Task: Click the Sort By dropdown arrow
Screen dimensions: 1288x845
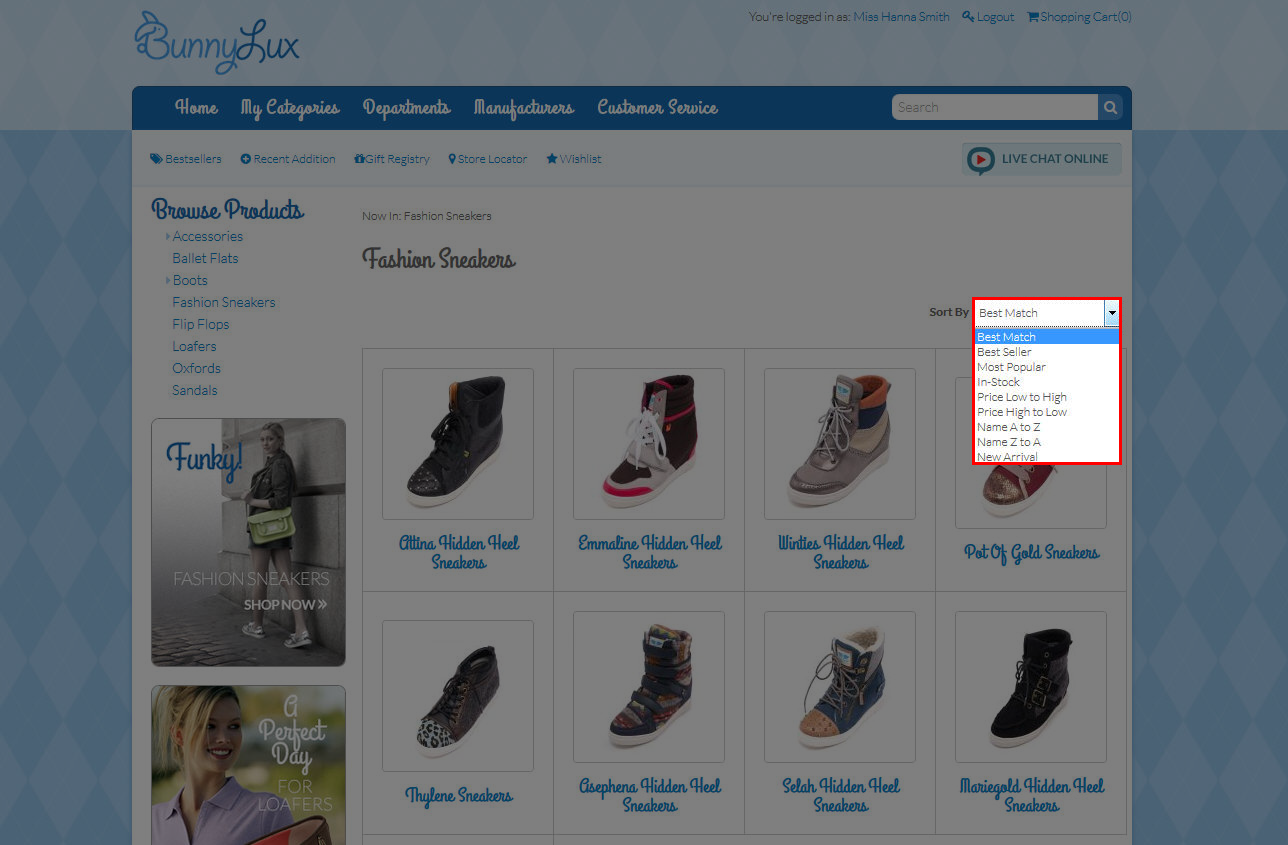Action: [1111, 313]
